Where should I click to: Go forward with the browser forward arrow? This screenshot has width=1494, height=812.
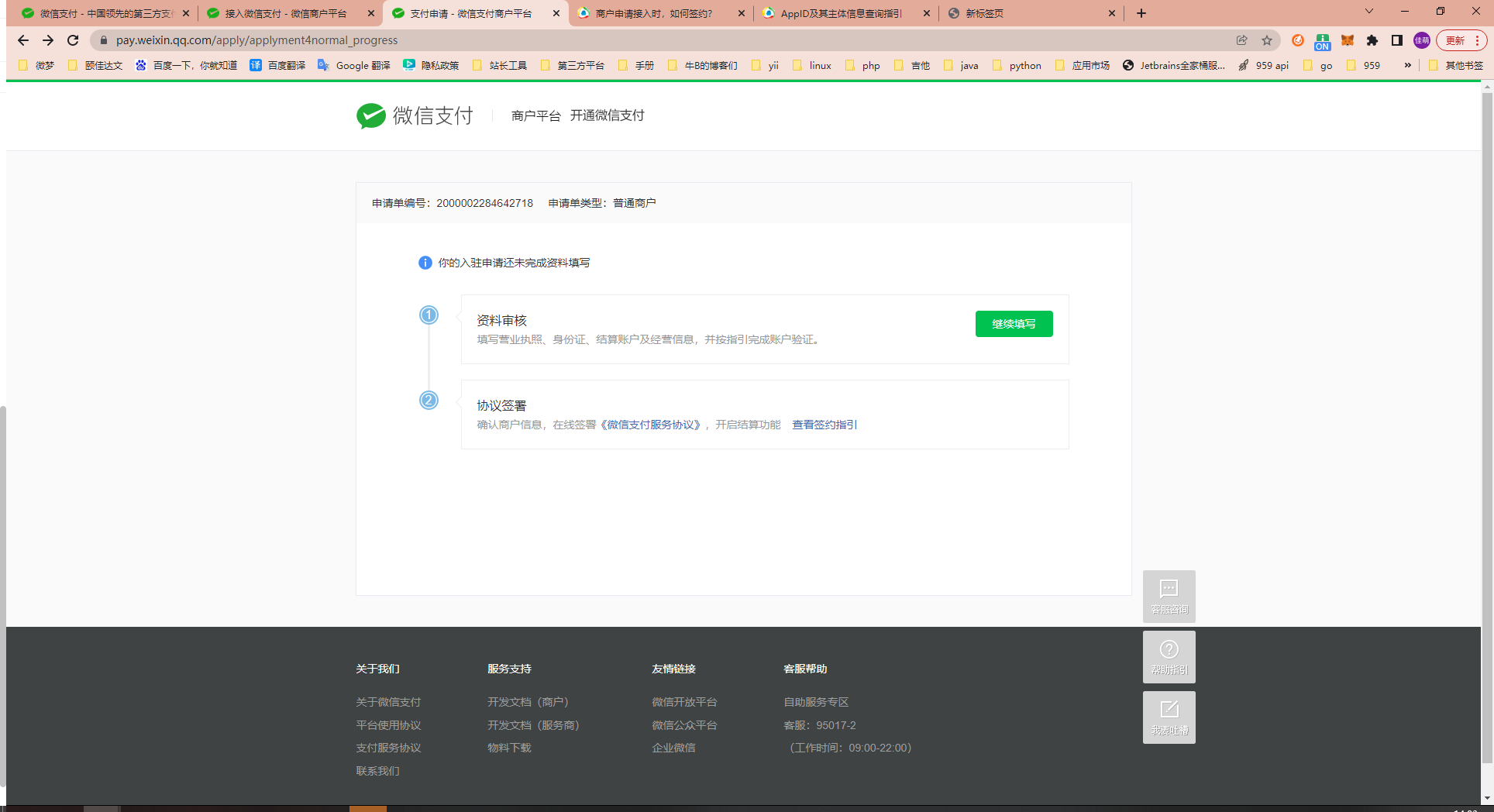pos(48,40)
